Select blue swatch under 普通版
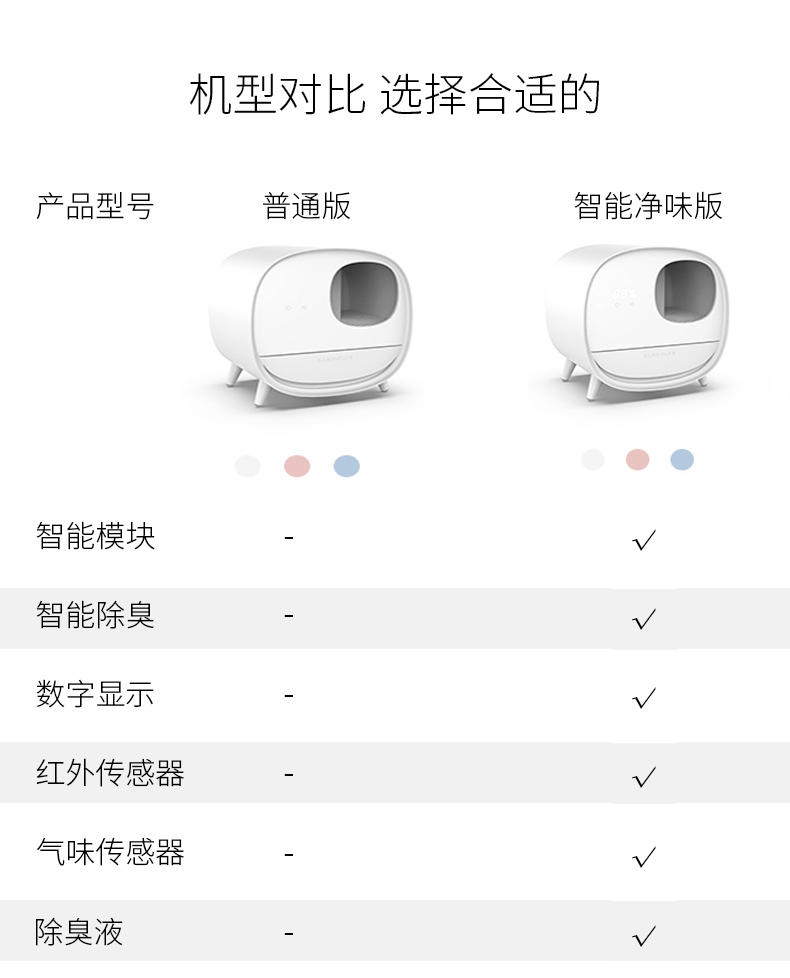790x978 pixels. 347,466
